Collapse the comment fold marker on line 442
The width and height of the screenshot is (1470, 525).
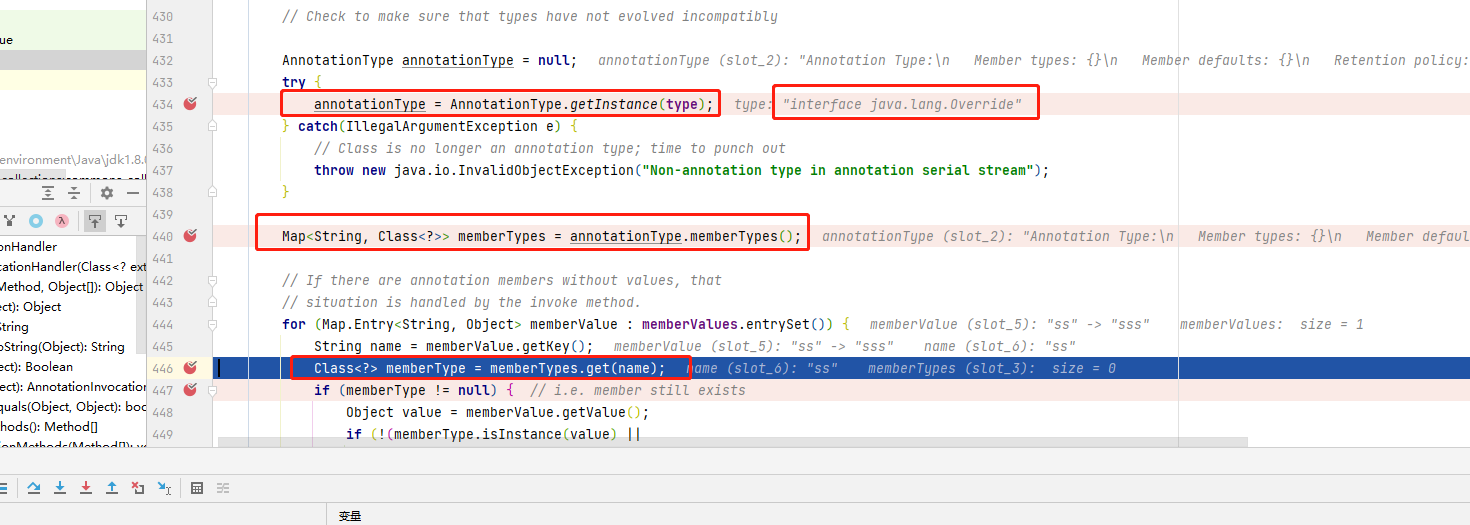pos(212,280)
